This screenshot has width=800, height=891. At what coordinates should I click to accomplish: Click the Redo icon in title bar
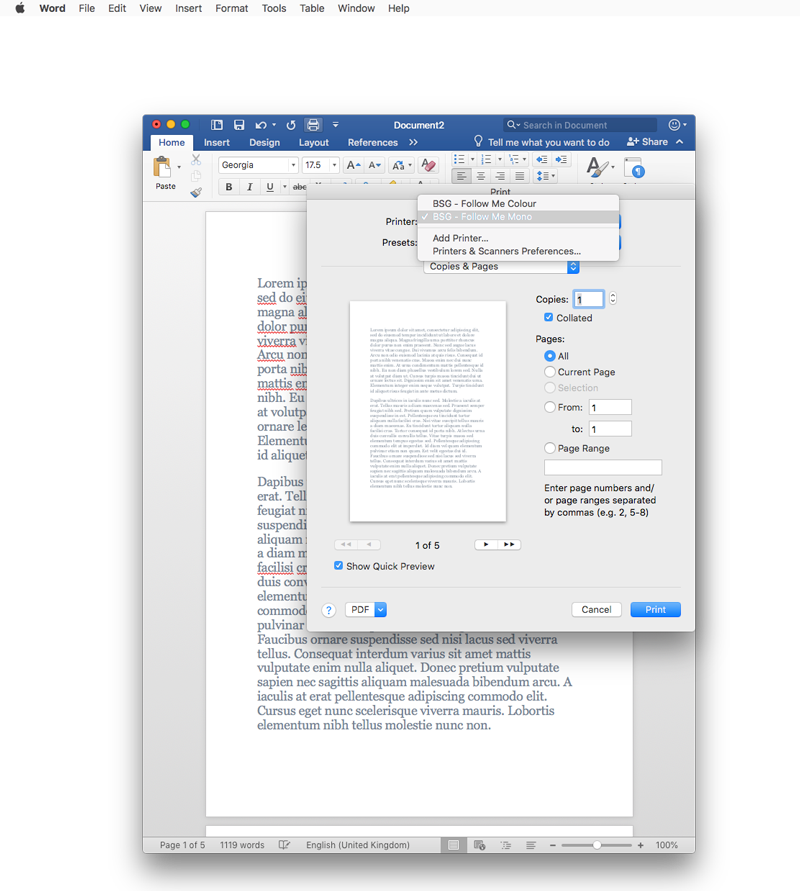point(291,125)
